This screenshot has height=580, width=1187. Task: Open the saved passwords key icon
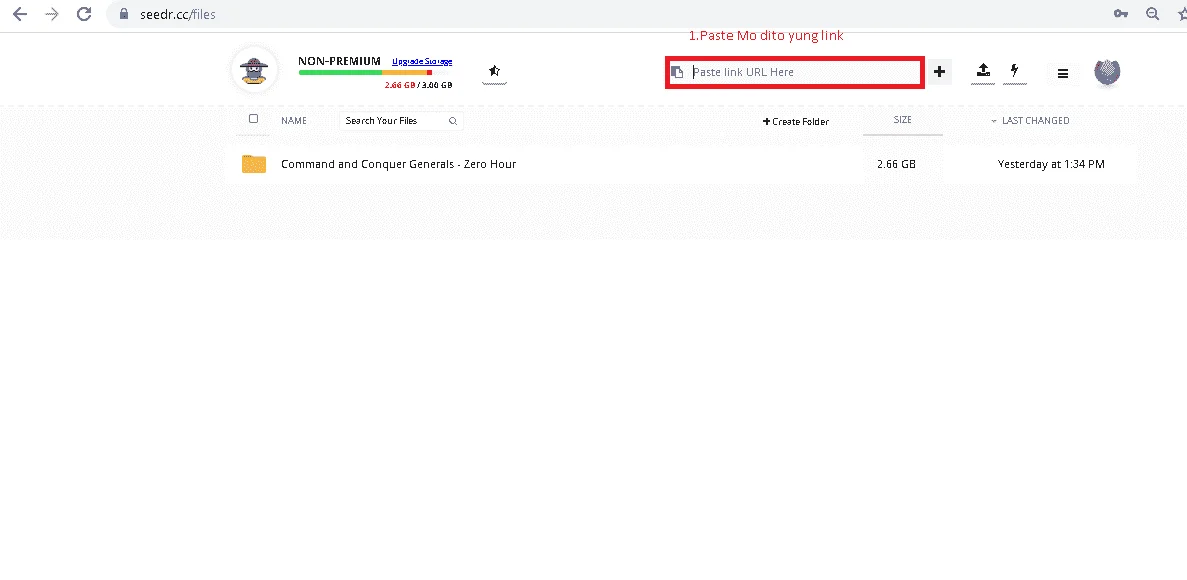pos(1120,14)
